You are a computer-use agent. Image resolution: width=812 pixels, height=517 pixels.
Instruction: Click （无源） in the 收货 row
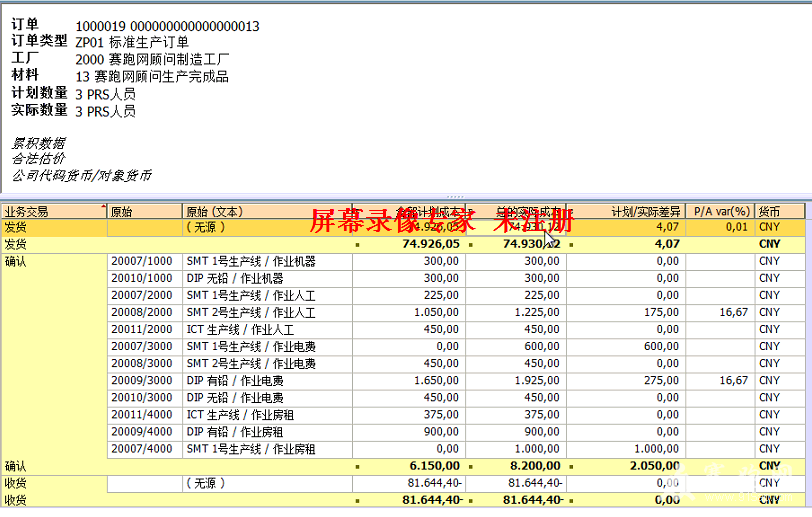(x=206, y=483)
